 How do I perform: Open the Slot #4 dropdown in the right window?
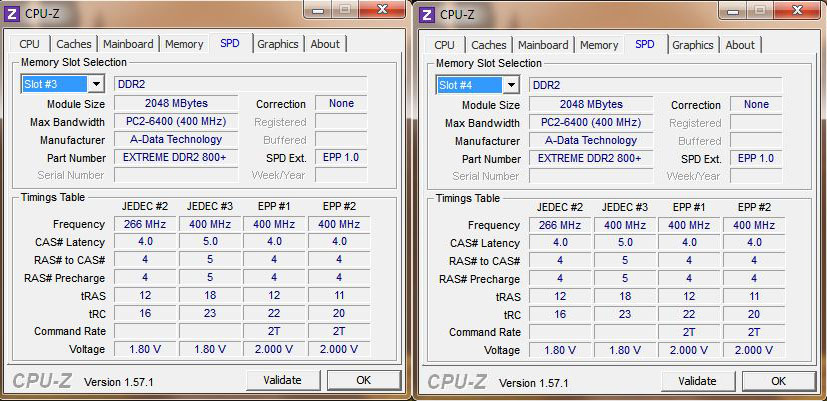(x=511, y=85)
